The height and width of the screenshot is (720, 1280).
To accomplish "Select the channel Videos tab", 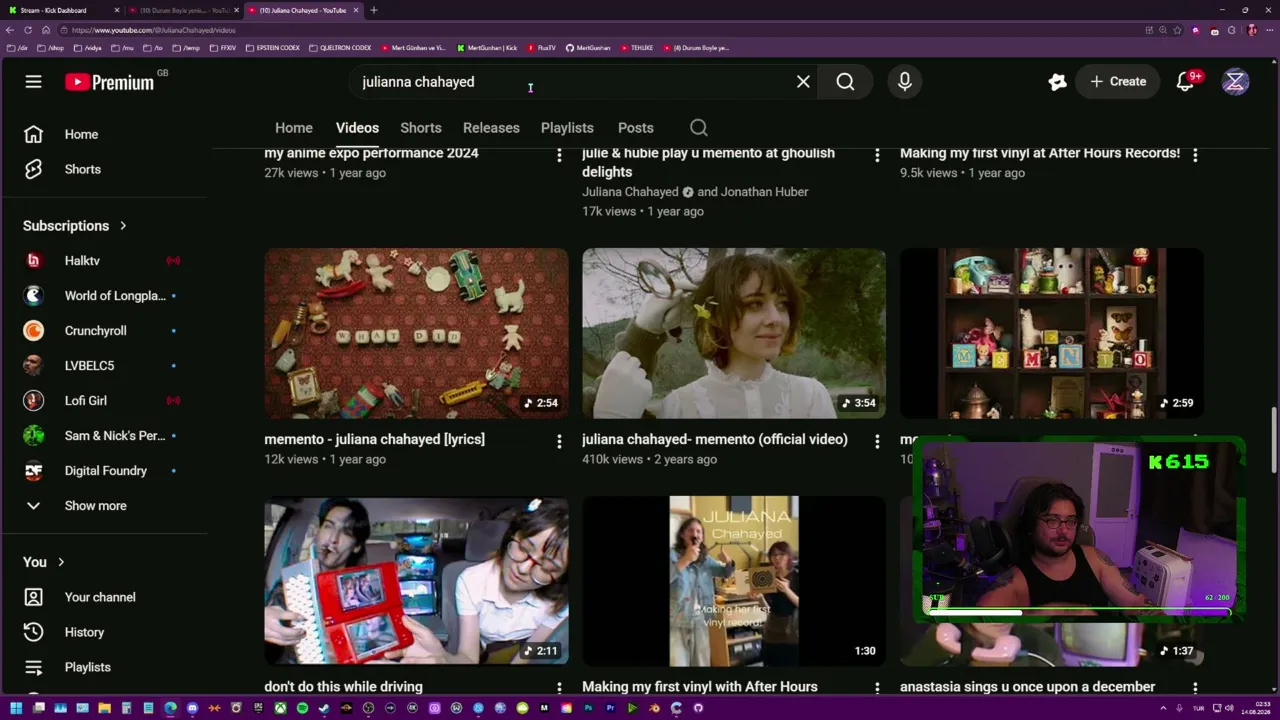I will tap(357, 128).
